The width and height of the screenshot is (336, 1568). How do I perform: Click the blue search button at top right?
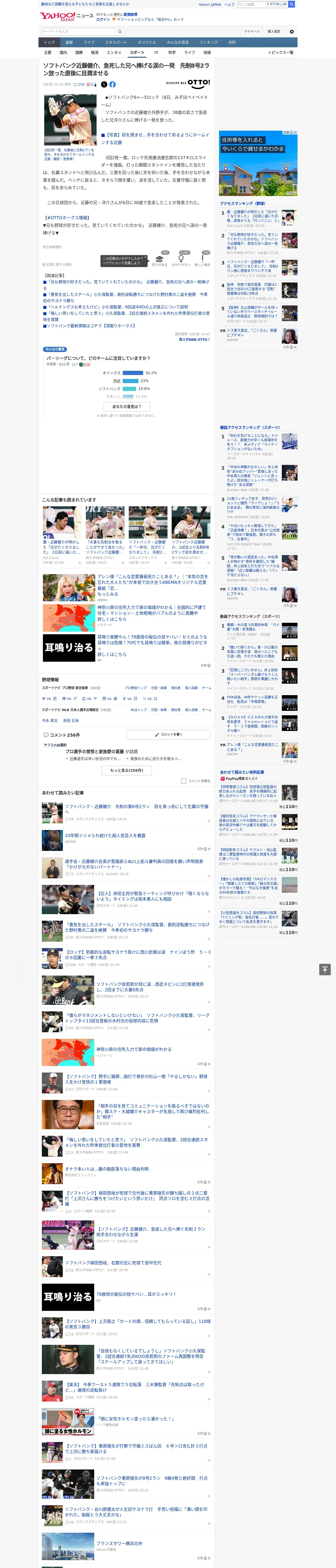(x=292, y=4)
